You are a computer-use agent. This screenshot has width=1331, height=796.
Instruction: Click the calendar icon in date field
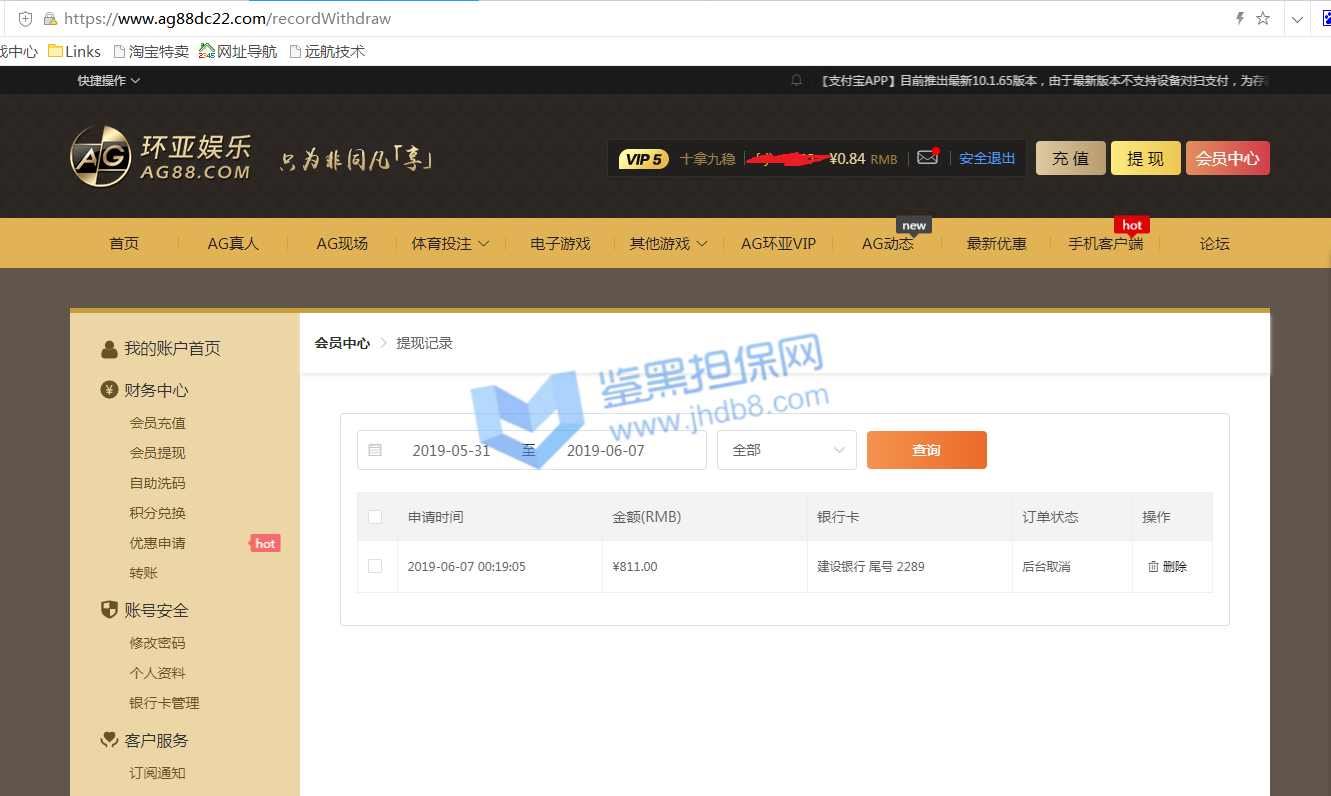point(375,450)
